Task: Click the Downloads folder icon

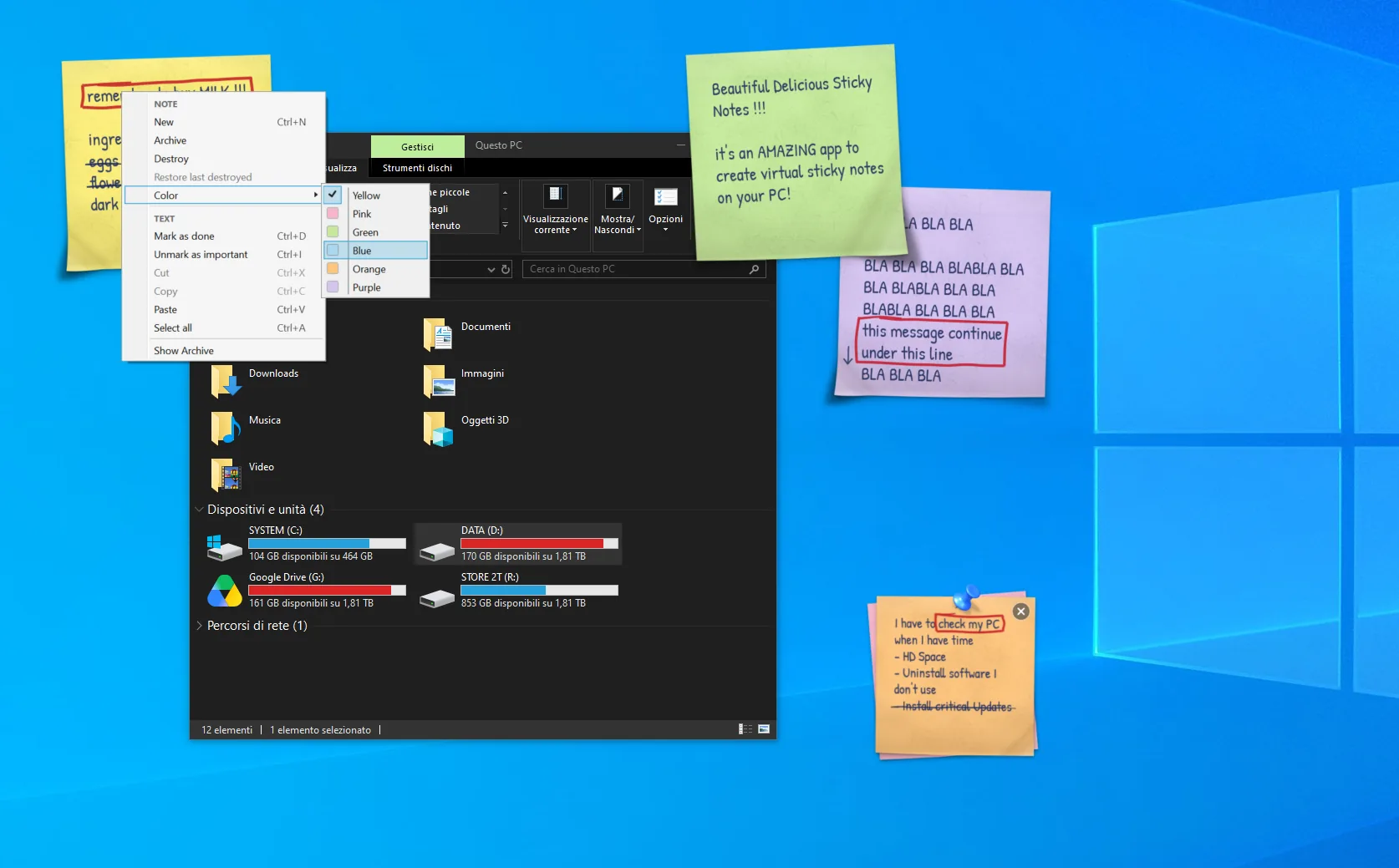Action: (226, 381)
